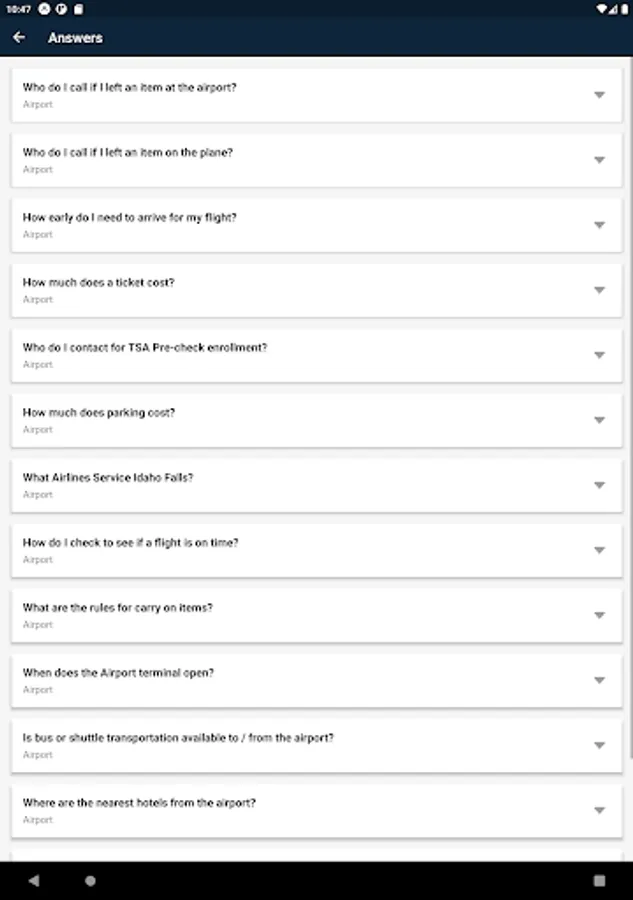Image resolution: width=633 pixels, height=900 pixels.
Task: Tap the recent apps square button
Action: pyautogui.click(x=599, y=881)
